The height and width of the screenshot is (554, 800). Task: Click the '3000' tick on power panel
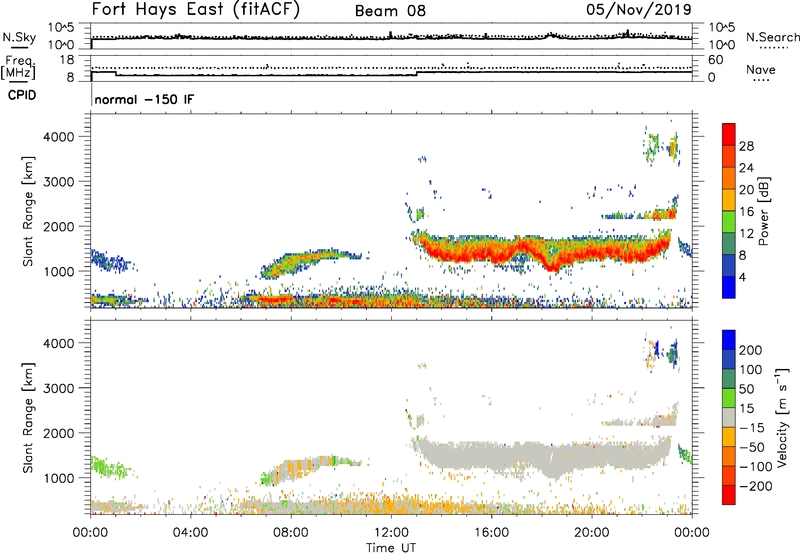pos(59,182)
